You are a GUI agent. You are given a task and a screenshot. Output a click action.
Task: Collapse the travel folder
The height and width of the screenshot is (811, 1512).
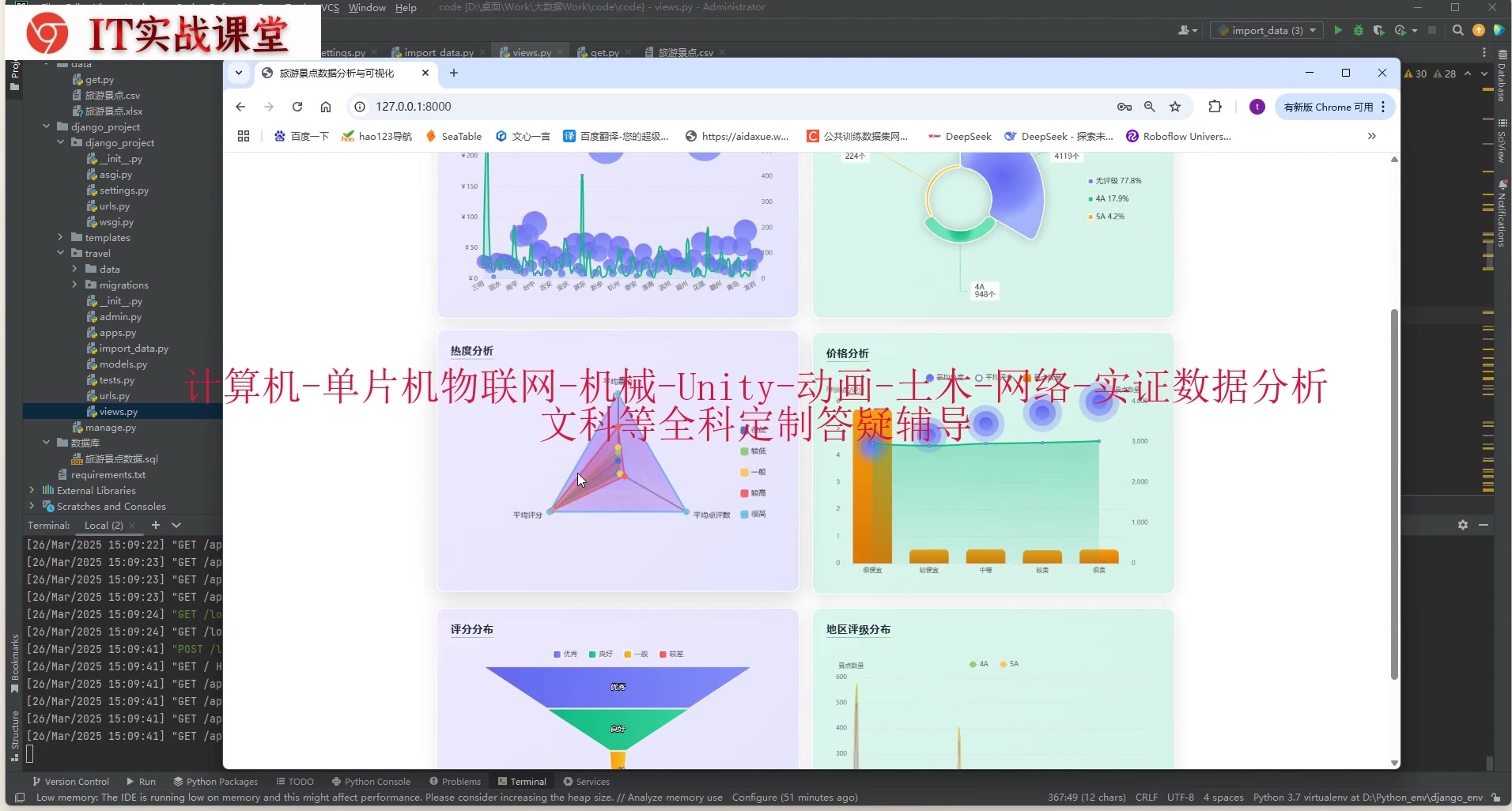coord(60,253)
